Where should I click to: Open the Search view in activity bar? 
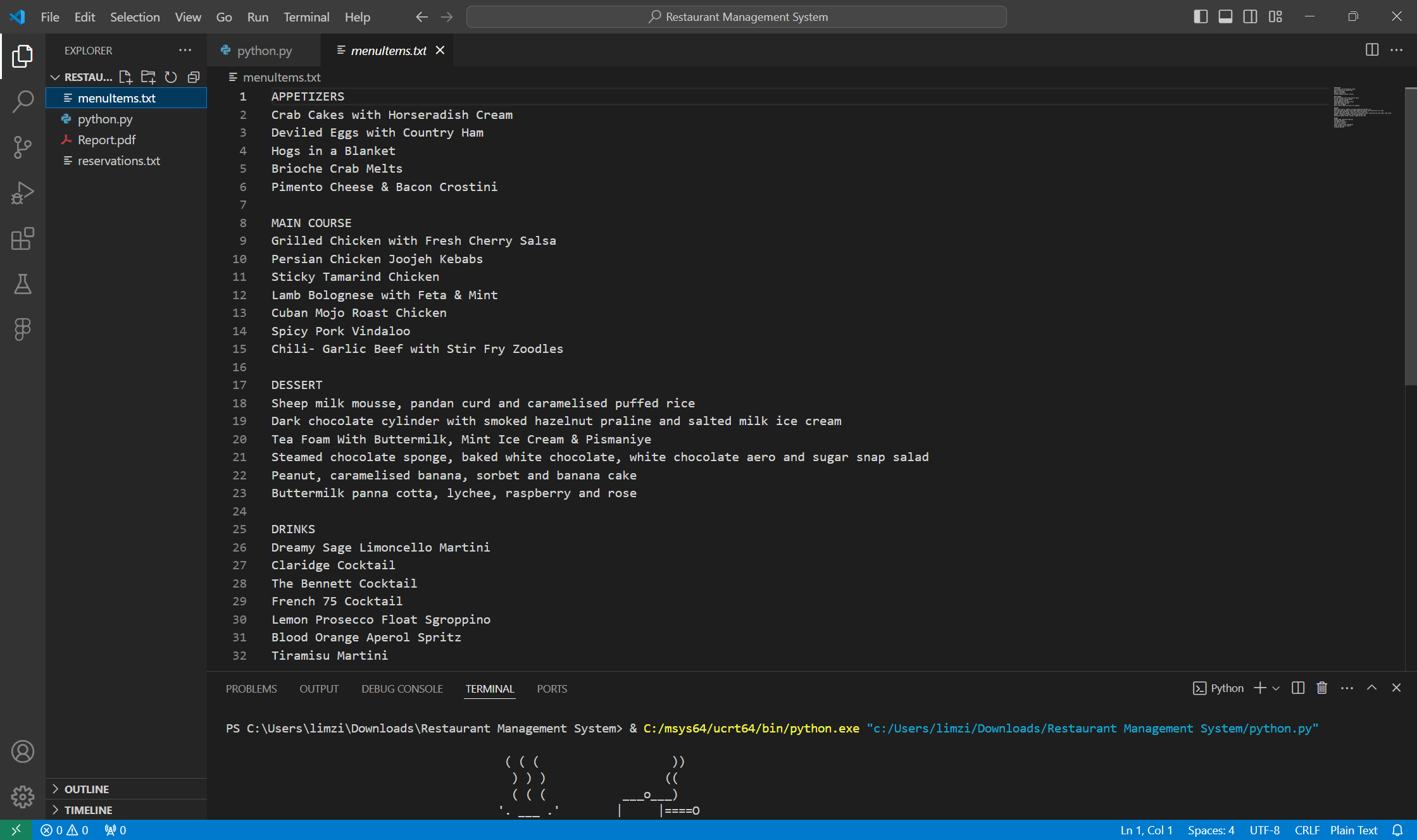coord(23,101)
